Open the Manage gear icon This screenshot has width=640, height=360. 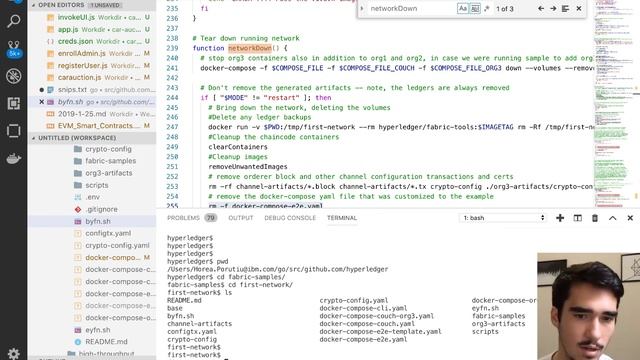[x=13, y=353]
